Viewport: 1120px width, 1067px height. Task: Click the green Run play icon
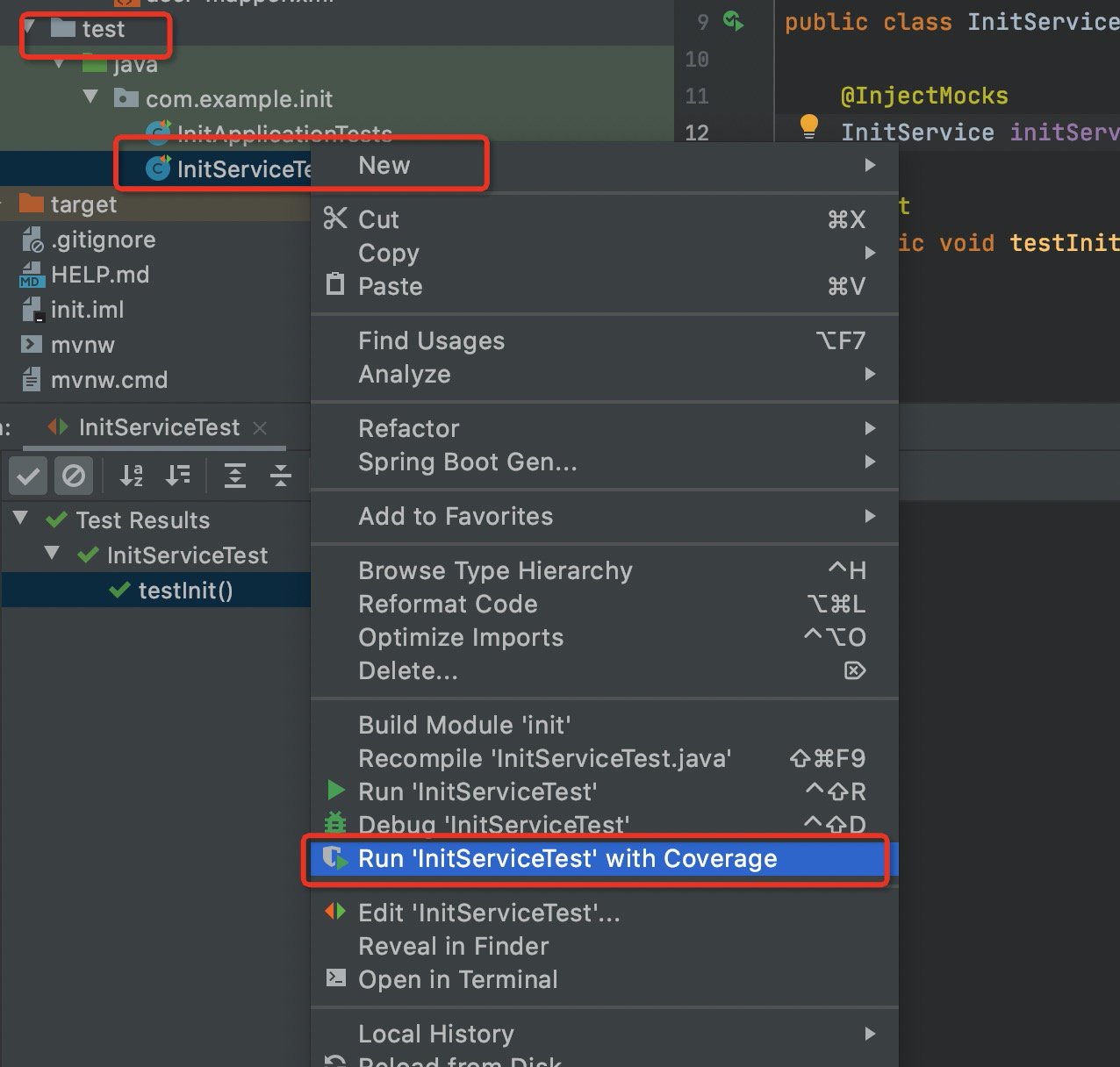click(x=336, y=791)
